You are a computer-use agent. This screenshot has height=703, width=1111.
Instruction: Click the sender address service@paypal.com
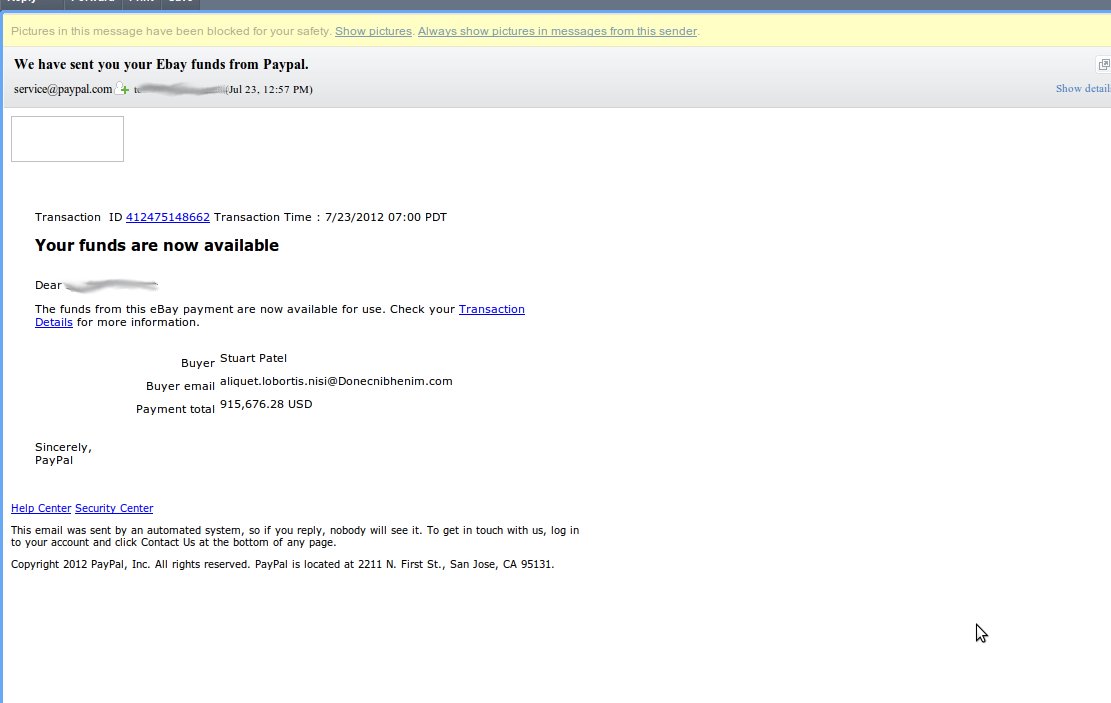(63, 89)
